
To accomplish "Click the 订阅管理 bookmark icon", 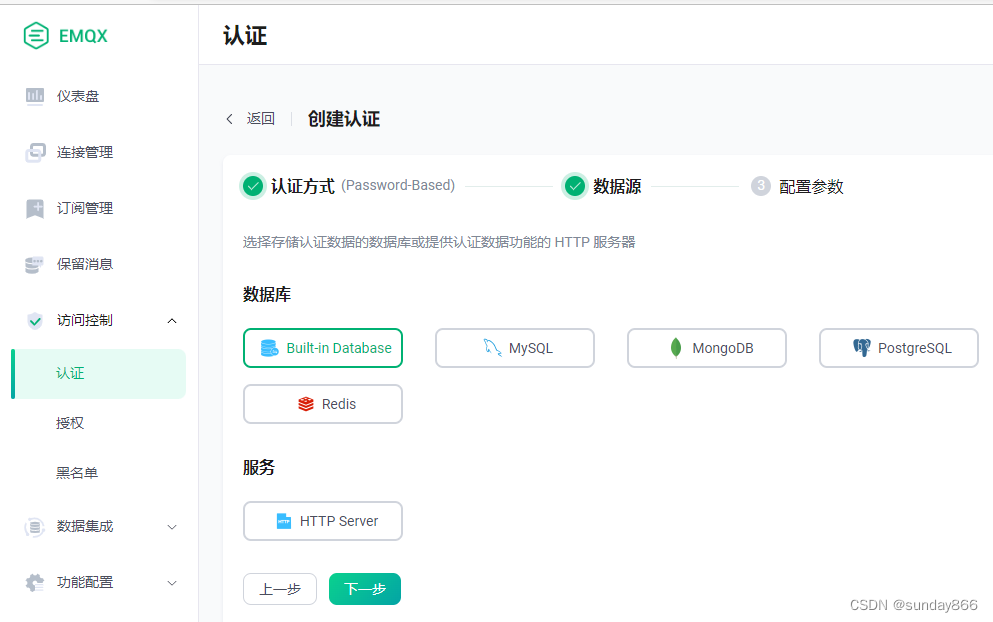I will point(35,208).
